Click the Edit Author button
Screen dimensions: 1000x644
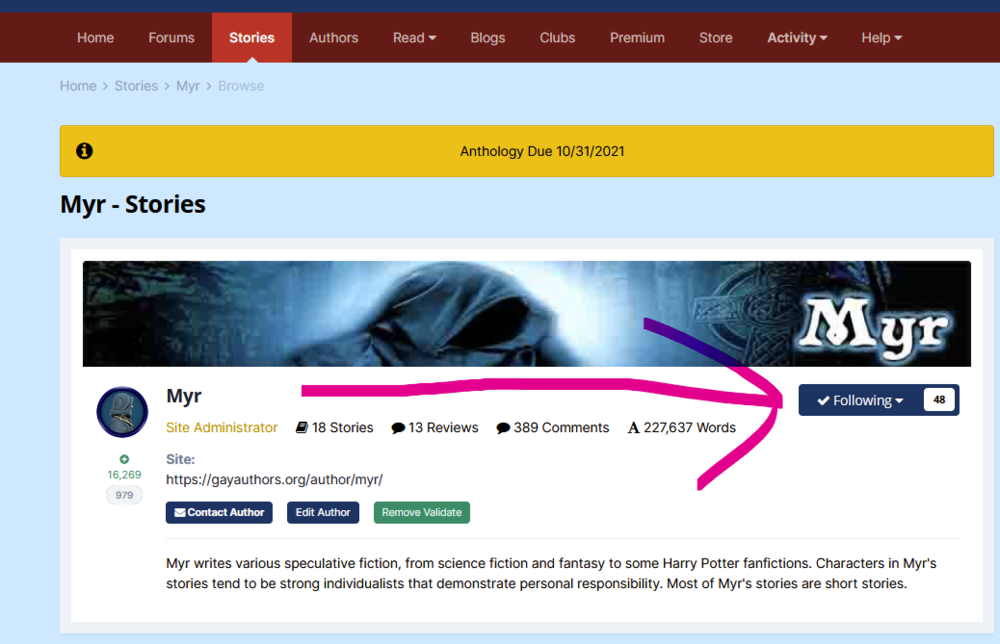pos(322,512)
